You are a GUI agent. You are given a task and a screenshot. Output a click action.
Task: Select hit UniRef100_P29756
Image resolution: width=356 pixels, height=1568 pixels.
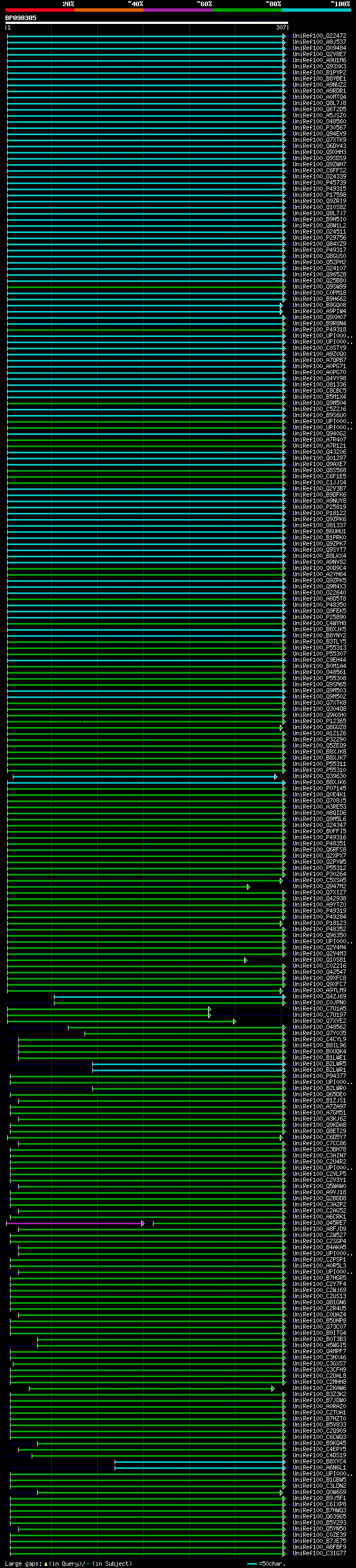point(319,238)
